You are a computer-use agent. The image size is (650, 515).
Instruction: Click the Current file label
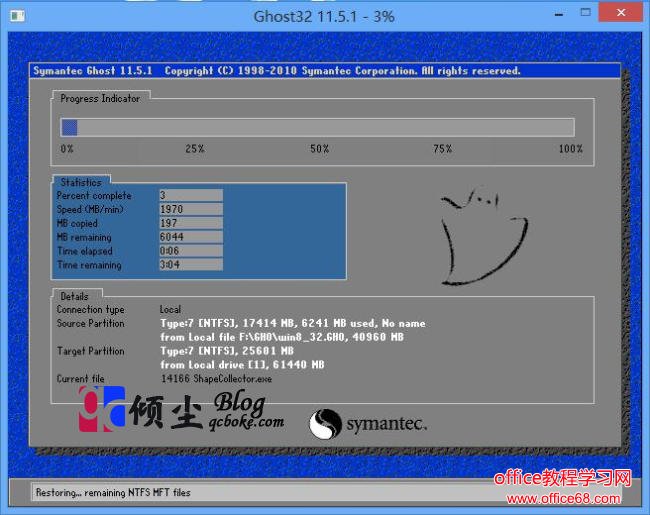pyautogui.click(x=80, y=379)
